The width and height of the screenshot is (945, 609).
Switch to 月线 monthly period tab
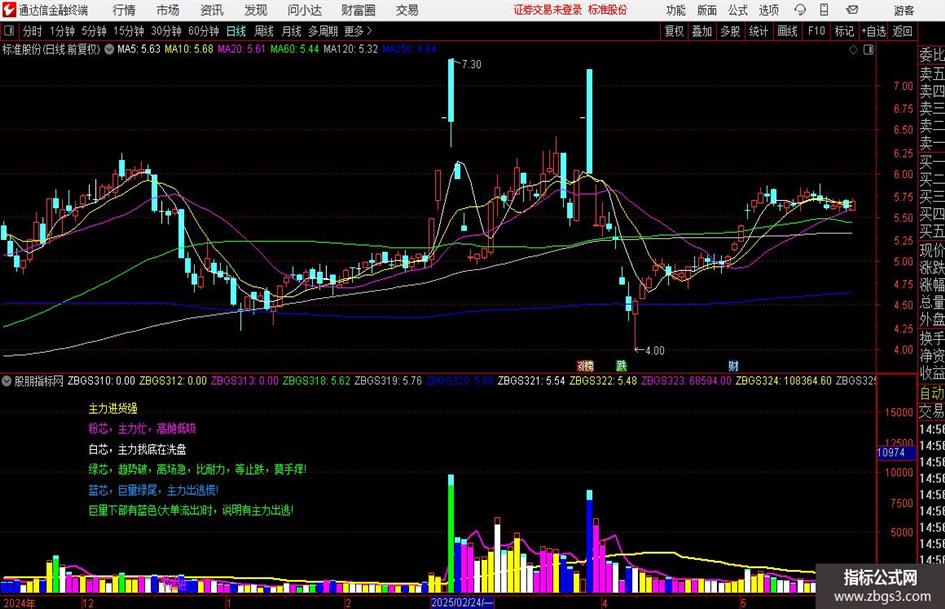pos(291,31)
